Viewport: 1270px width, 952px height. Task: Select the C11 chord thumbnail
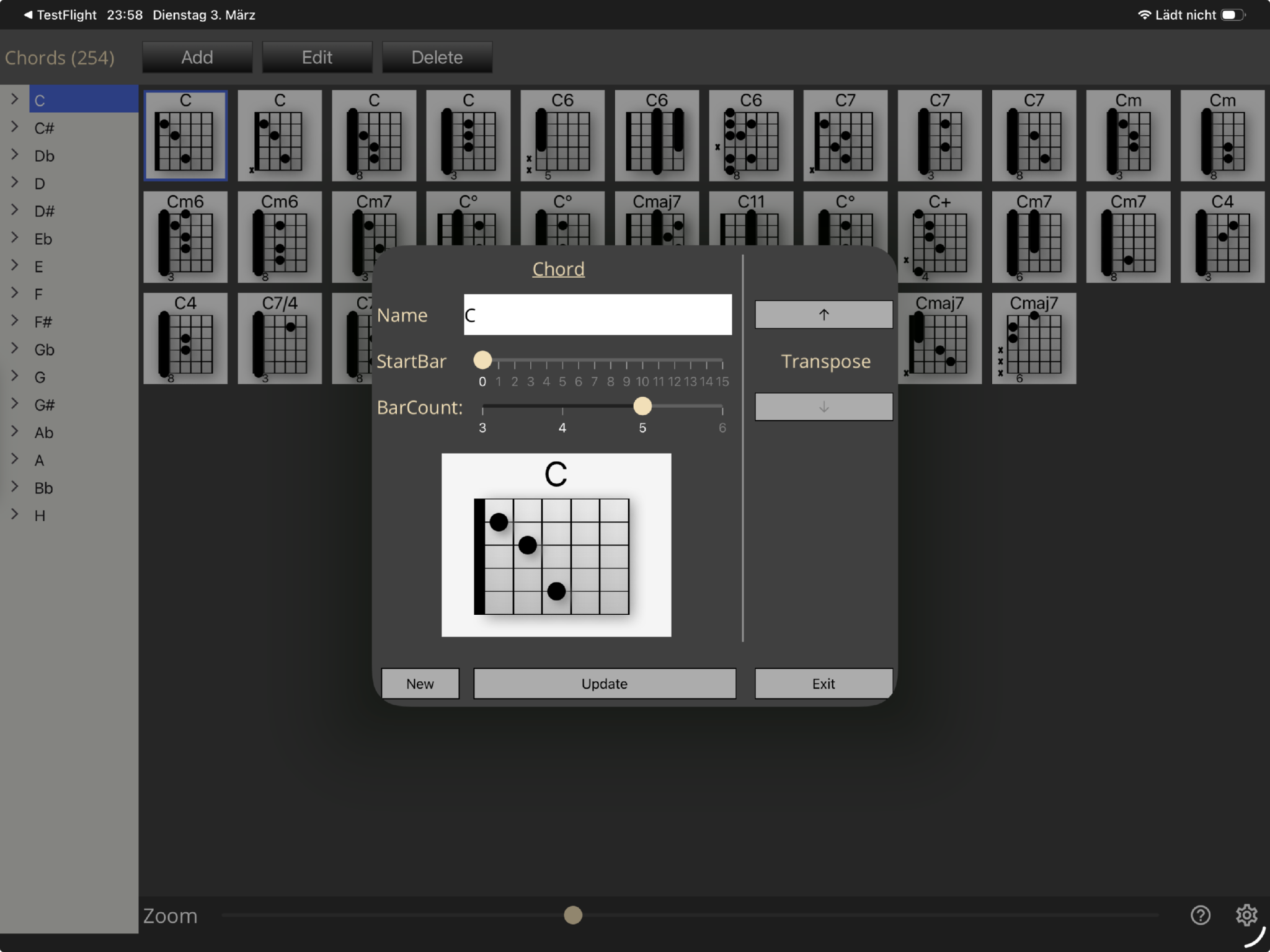(x=750, y=217)
